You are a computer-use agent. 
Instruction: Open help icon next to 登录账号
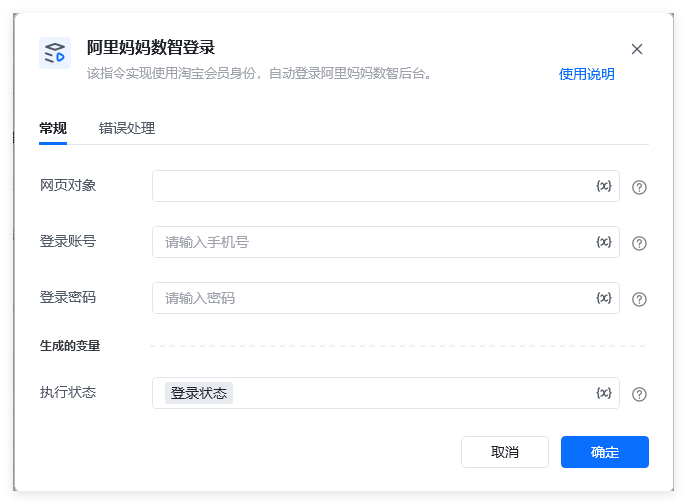pos(639,243)
